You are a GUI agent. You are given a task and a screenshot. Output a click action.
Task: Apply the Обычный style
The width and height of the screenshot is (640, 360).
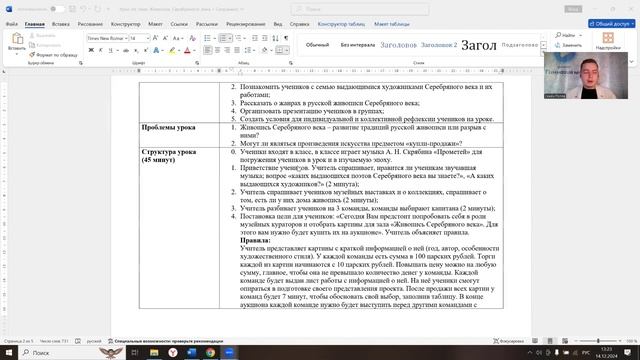pyautogui.click(x=318, y=45)
